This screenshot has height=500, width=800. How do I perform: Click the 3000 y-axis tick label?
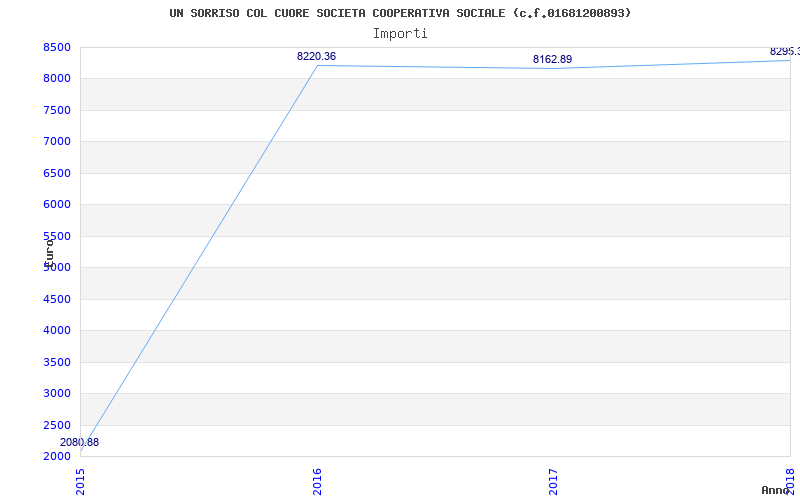56,393
